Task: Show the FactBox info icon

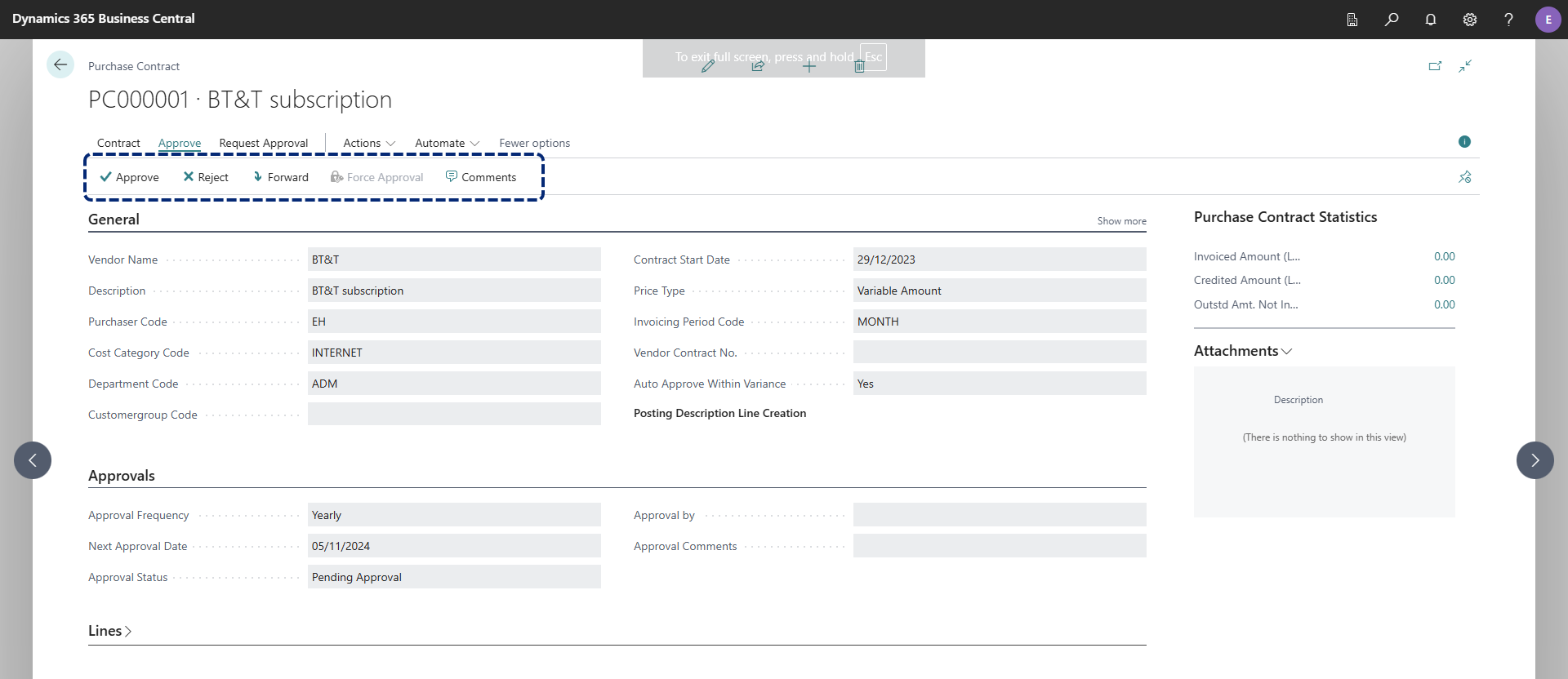Action: click(1464, 142)
